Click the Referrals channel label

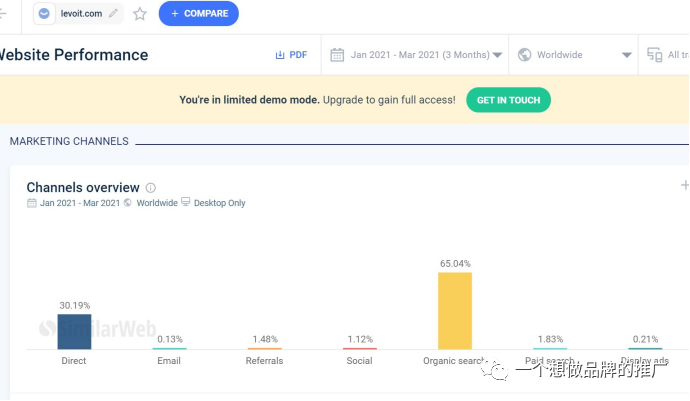click(264, 361)
